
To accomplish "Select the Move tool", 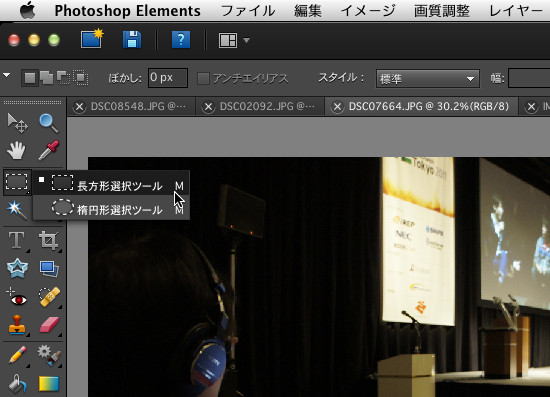I will (x=17, y=123).
